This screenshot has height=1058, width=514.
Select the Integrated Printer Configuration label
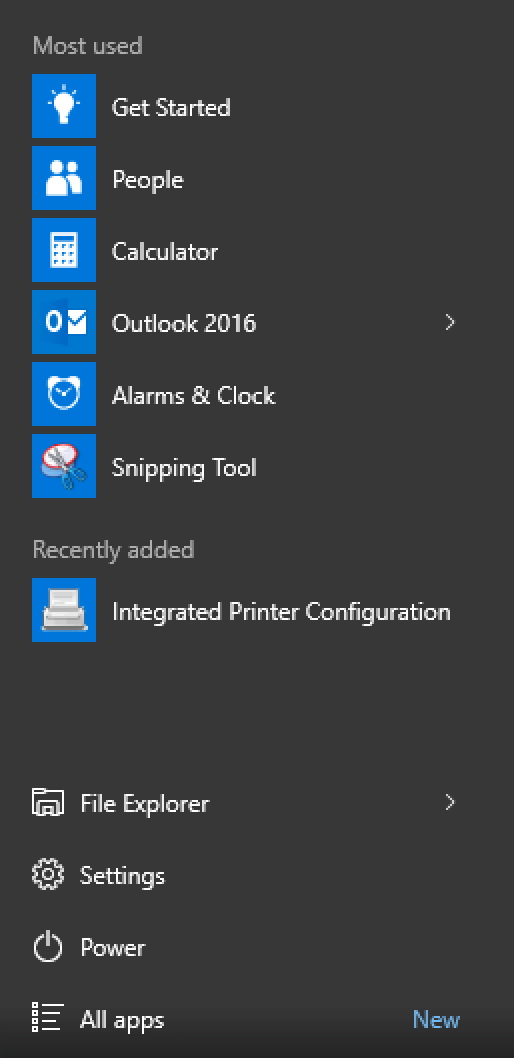click(281, 611)
